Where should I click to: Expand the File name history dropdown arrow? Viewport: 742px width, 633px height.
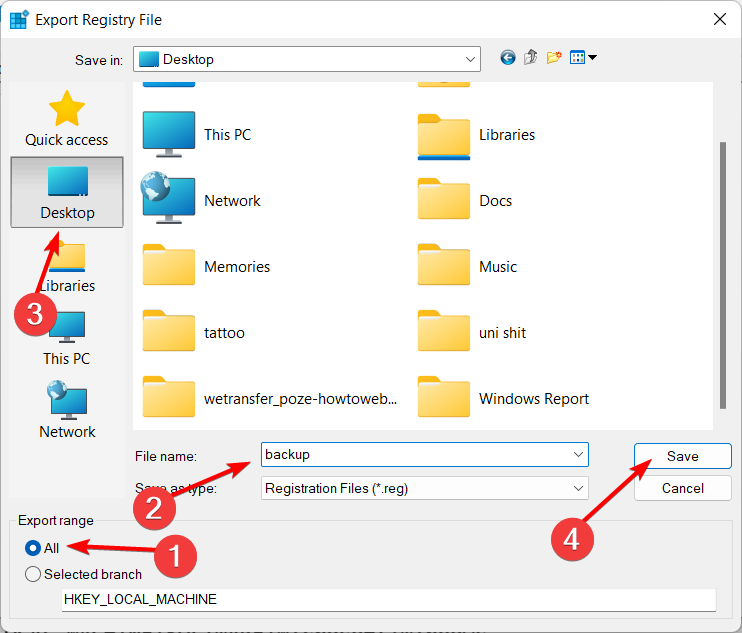click(578, 455)
